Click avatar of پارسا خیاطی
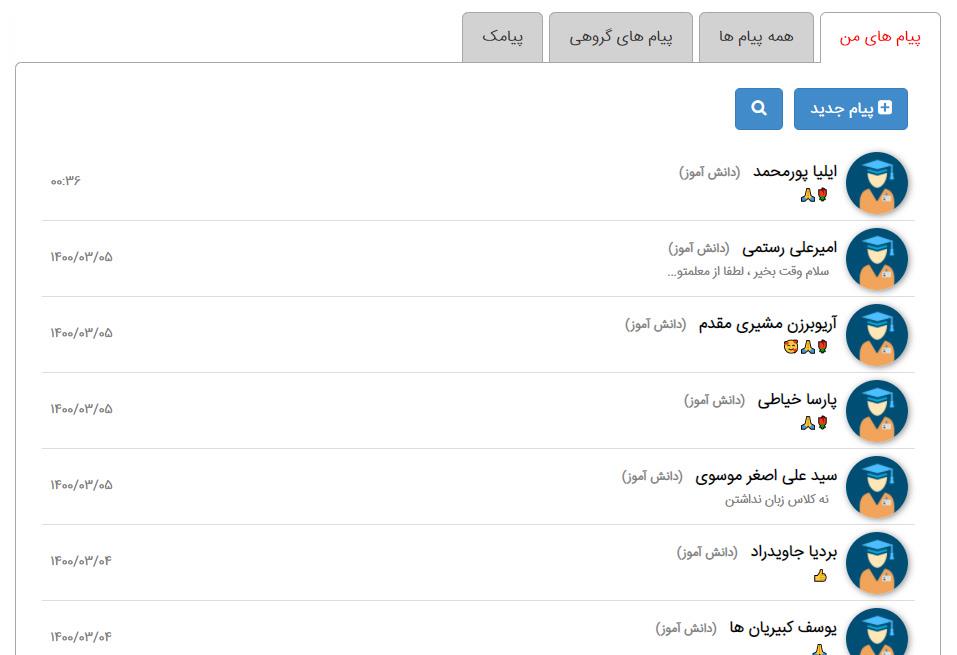Screen dimensions: 957x655 click(x=877, y=411)
